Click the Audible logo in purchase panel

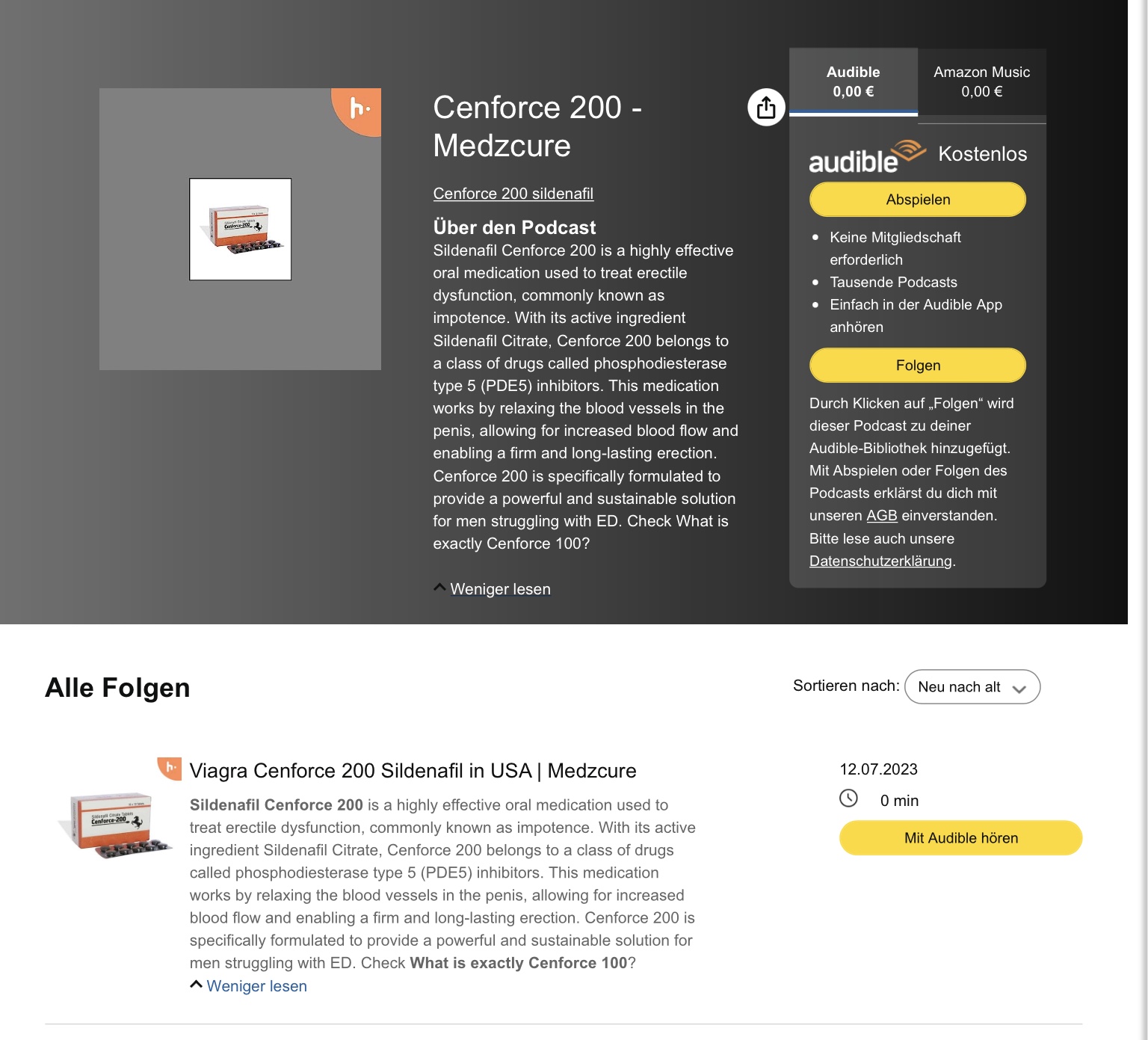pyautogui.click(x=867, y=156)
